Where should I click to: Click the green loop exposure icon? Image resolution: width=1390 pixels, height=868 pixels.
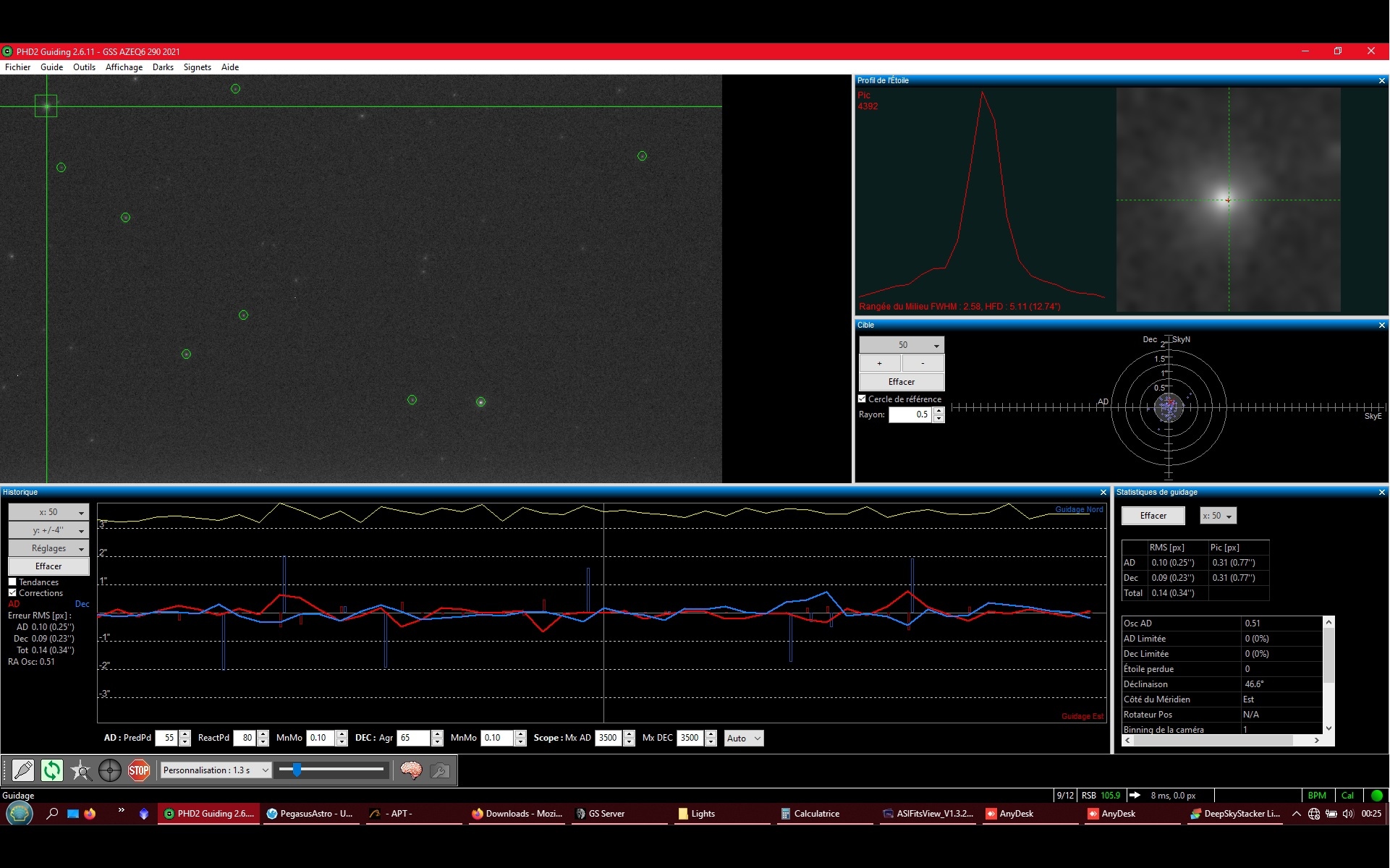click(x=52, y=770)
